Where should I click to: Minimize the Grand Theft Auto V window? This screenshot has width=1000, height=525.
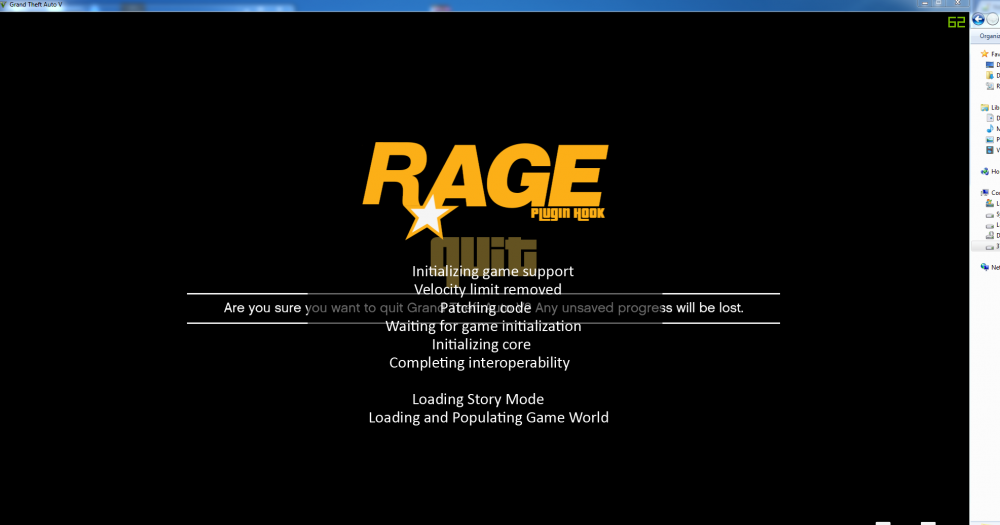click(x=925, y=3)
